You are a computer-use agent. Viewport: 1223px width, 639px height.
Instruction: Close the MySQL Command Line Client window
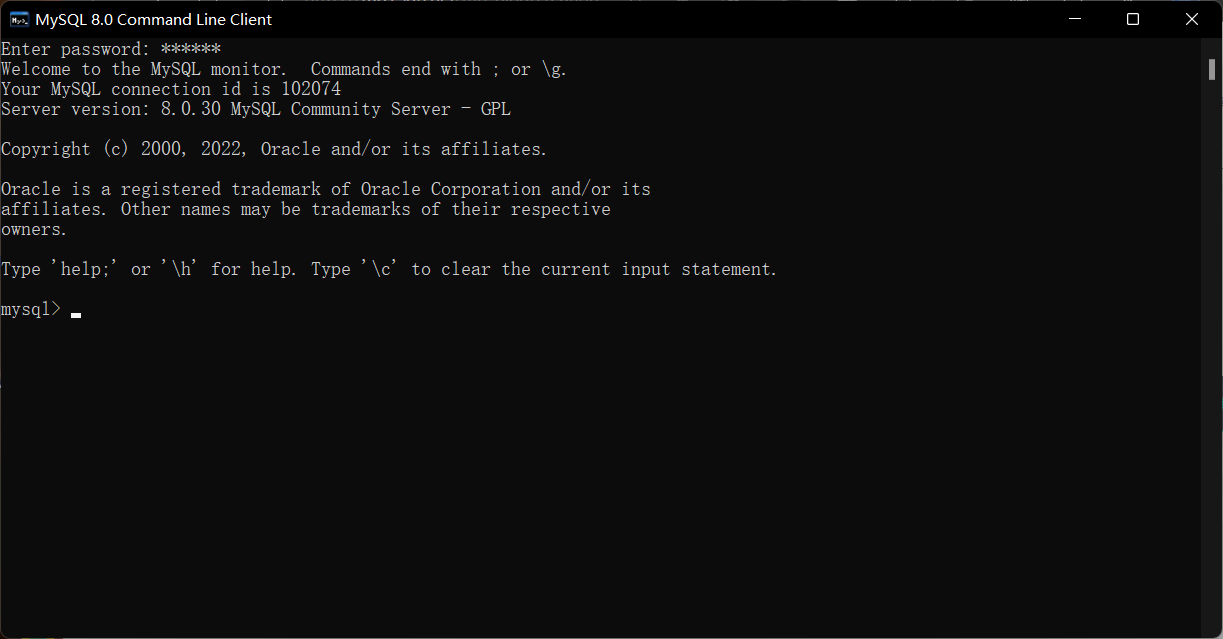click(1192, 19)
